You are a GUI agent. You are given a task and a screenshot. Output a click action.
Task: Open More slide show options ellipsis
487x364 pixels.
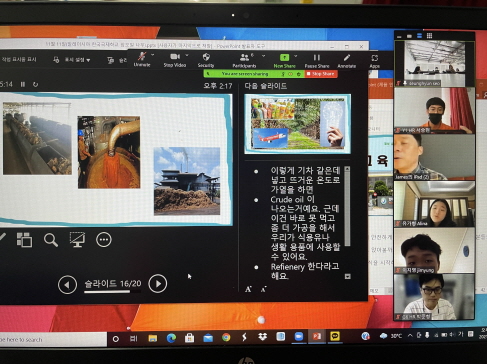point(104,240)
